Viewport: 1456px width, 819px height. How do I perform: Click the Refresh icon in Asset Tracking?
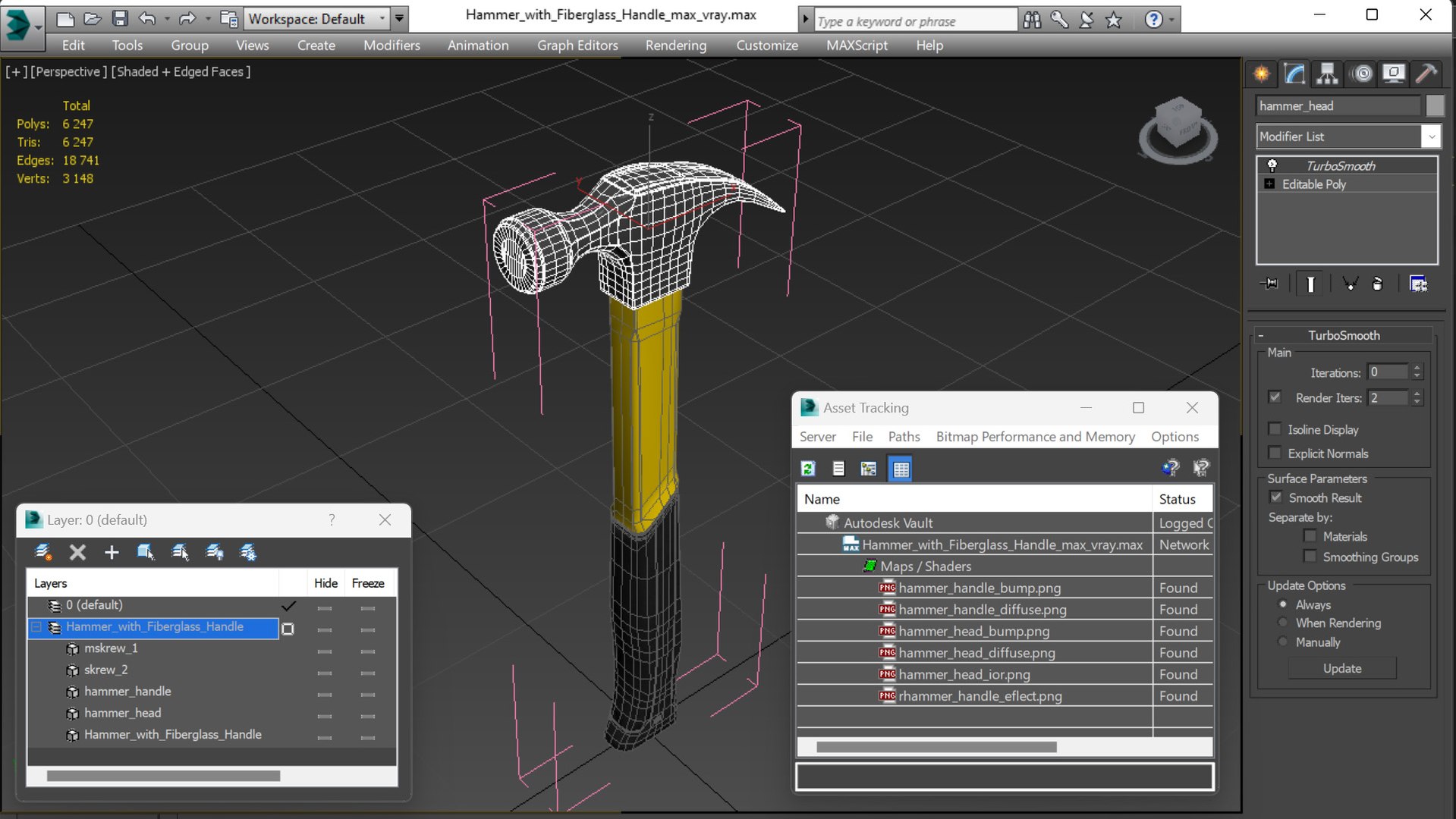pos(808,469)
